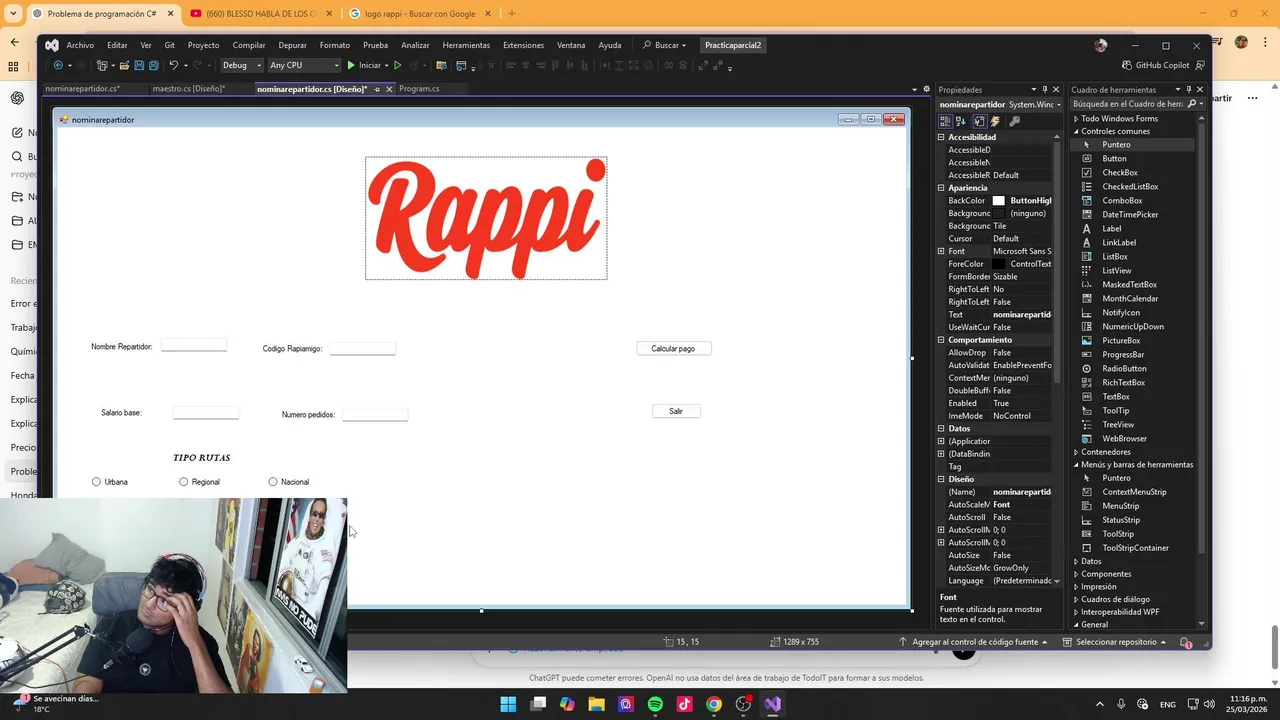Image resolution: width=1280 pixels, height=720 pixels.
Task: Show events via the lightning bolt icon
Action: (995, 121)
